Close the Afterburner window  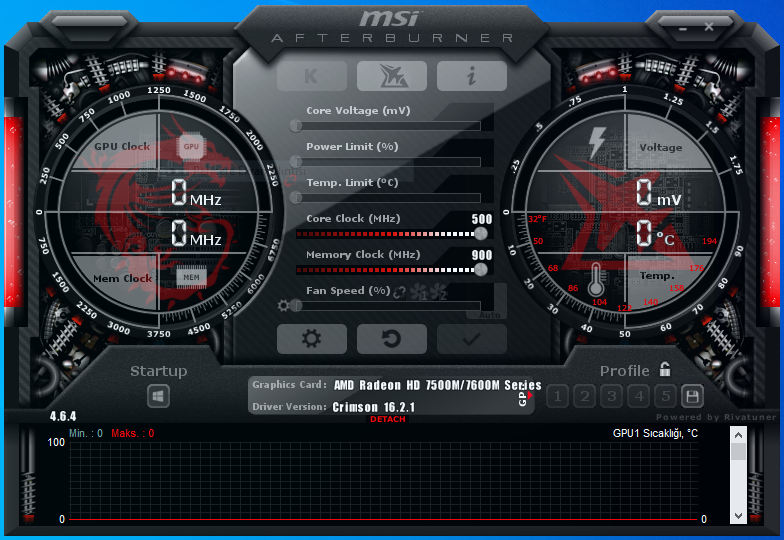[x=709, y=26]
